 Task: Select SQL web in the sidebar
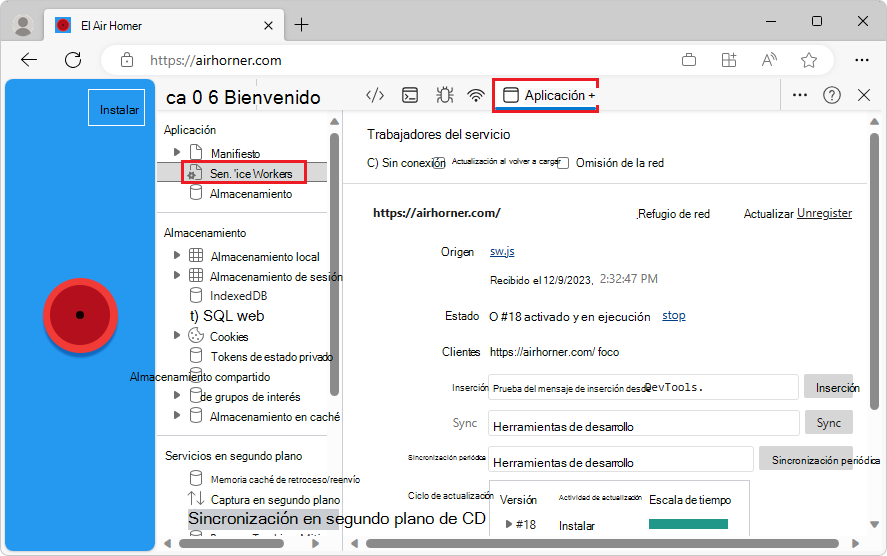(227, 316)
